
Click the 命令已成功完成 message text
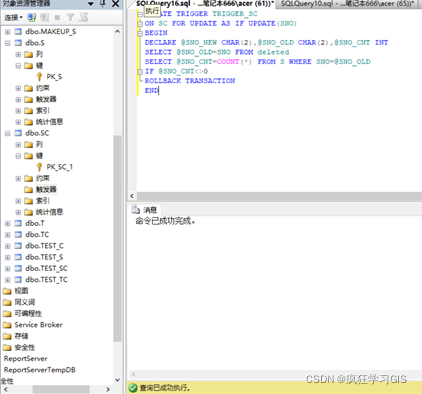pos(165,221)
